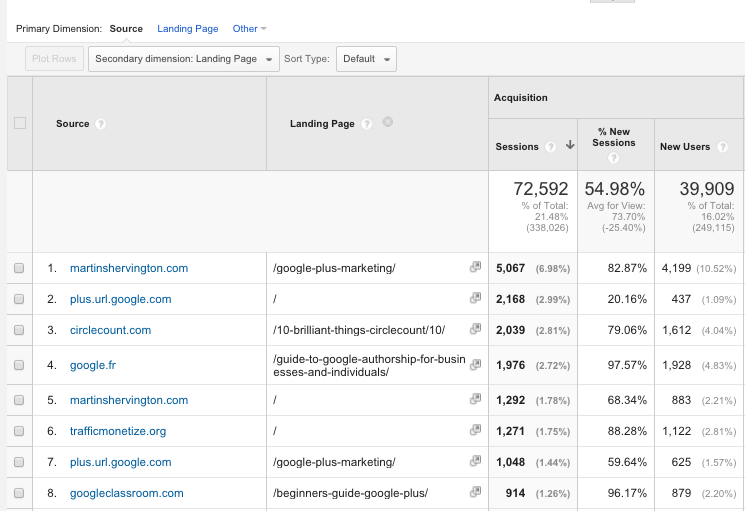Toggle select-all checkbox in table header
745x511 pixels.
20,123
